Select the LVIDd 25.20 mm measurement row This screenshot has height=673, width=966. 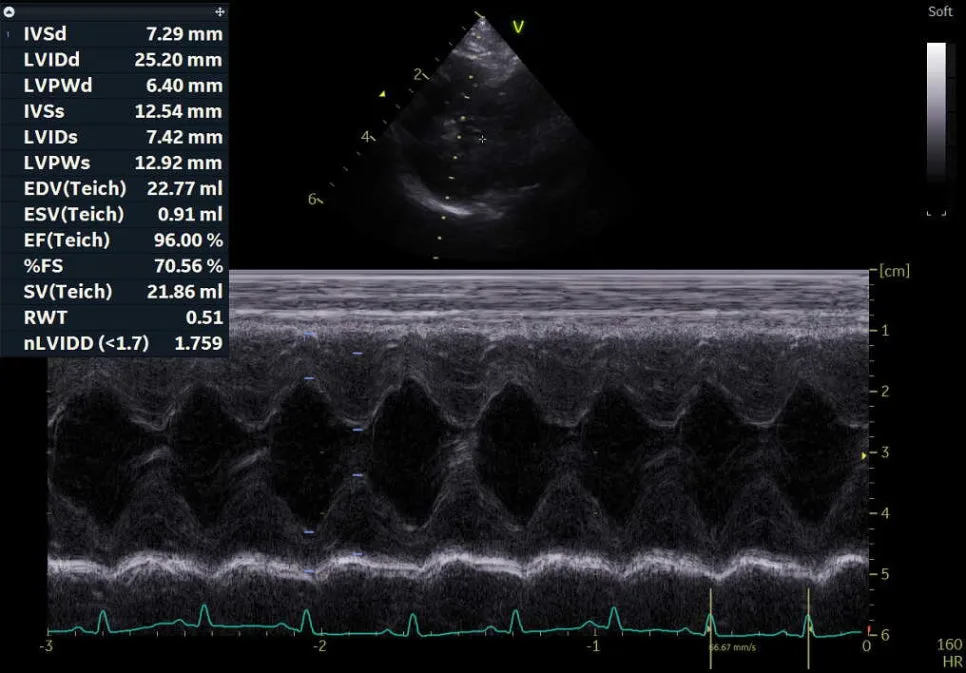point(115,60)
